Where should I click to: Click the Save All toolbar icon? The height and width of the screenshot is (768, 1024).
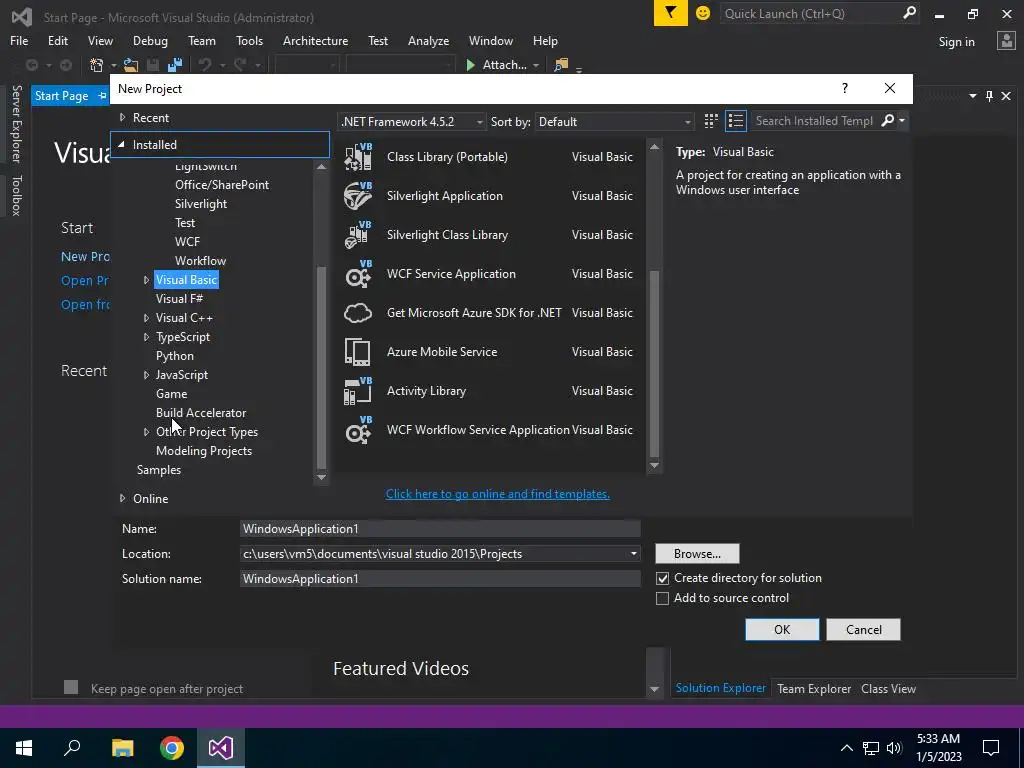pyautogui.click(x=174, y=65)
